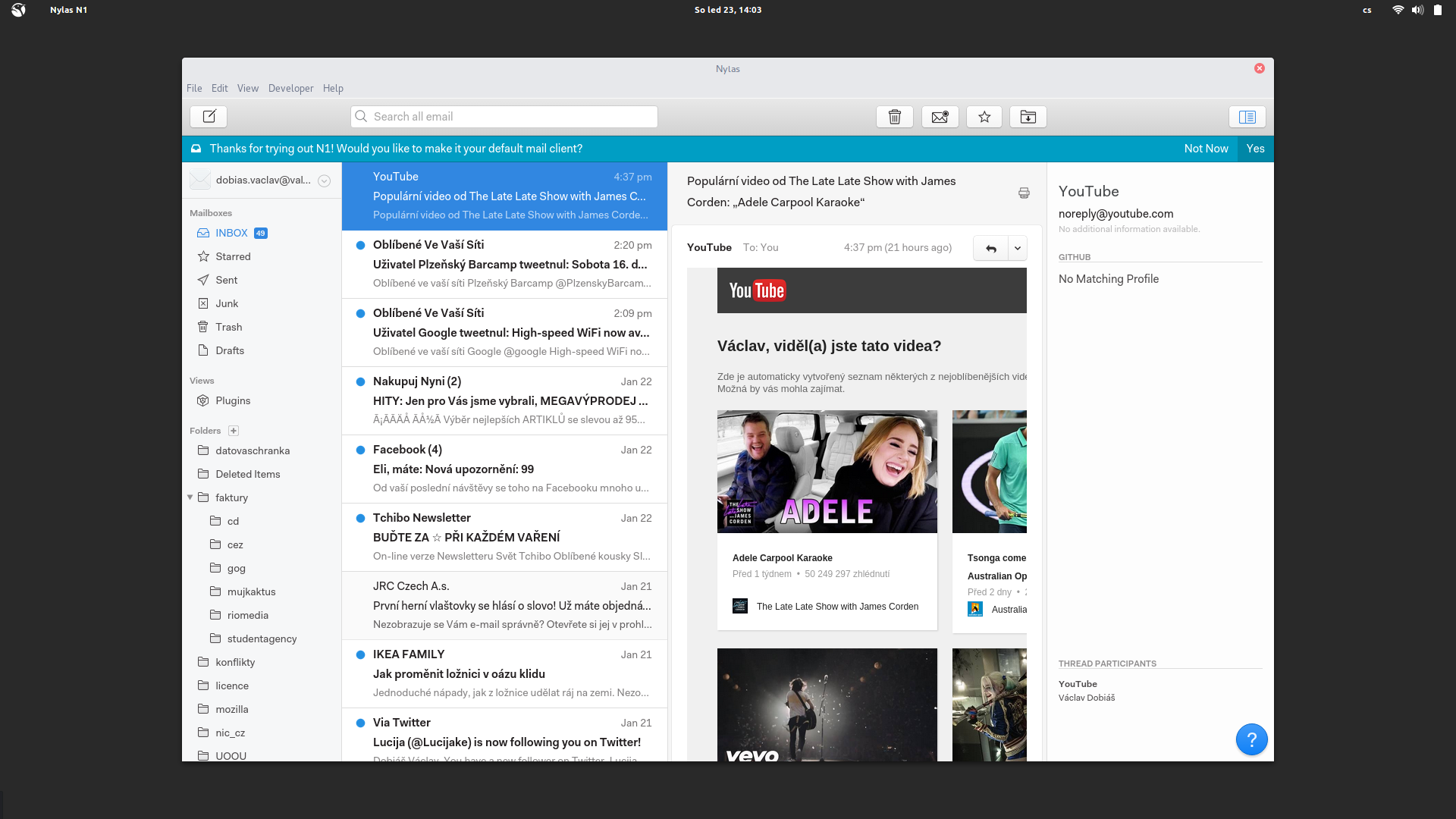The width and height of the screenshot is (1456, 819).
Task: Open the Tsonga Australian Open video link
Action: (997, 567)
